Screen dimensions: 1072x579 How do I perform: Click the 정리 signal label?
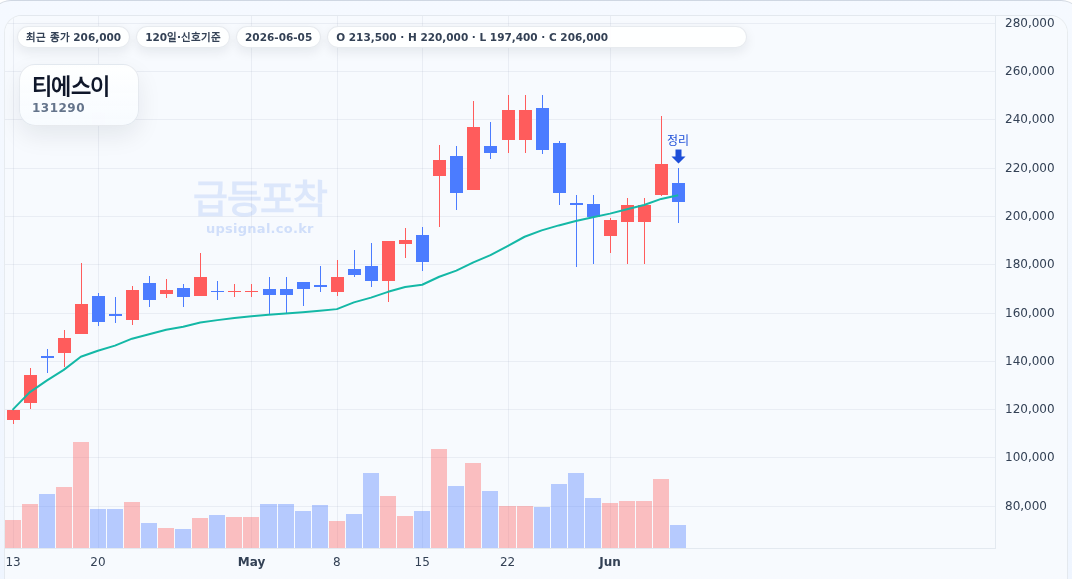point(678,139)
